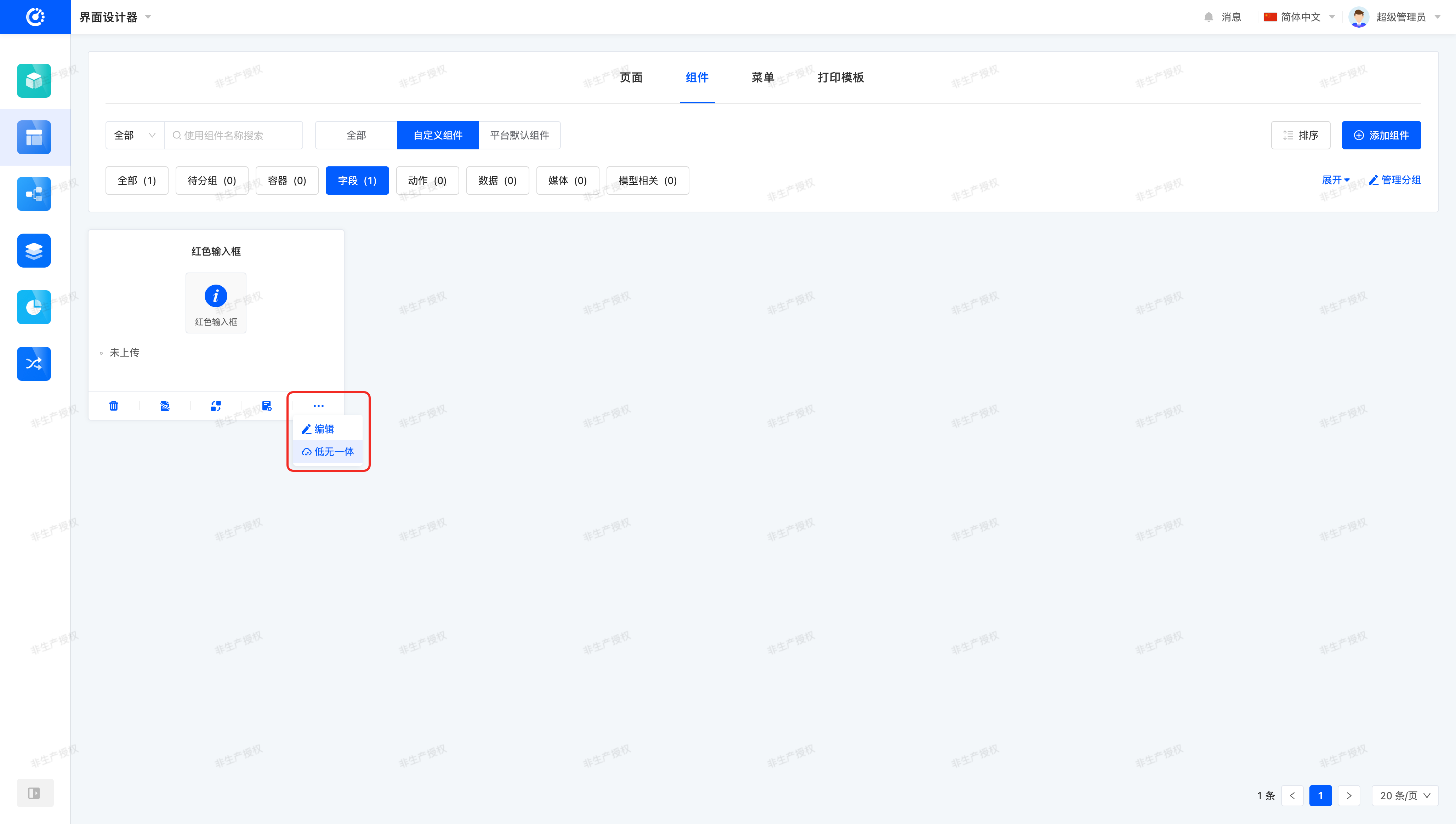Screen dimensions: 1456x824
Task: Delete the 红色输入框 component via trash icon
Action: (x=114, y=406)
